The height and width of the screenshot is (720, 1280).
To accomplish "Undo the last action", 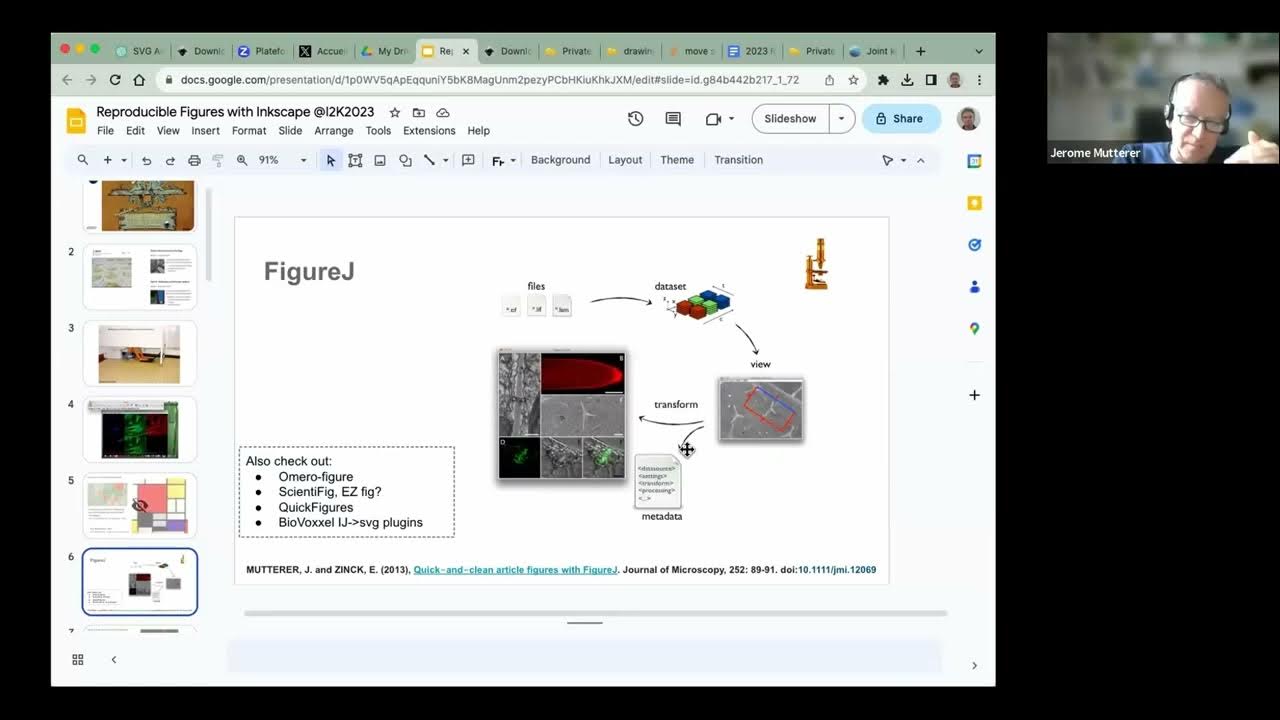I will (146, 160).
